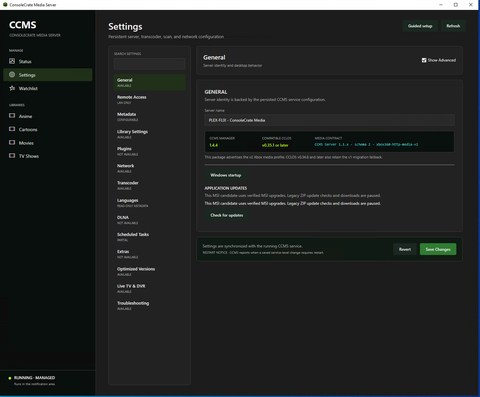This screenshot has height=397, width=480.
Task: Open the Watchlist page
Action: pyautogui.click(x=48, y=88)
